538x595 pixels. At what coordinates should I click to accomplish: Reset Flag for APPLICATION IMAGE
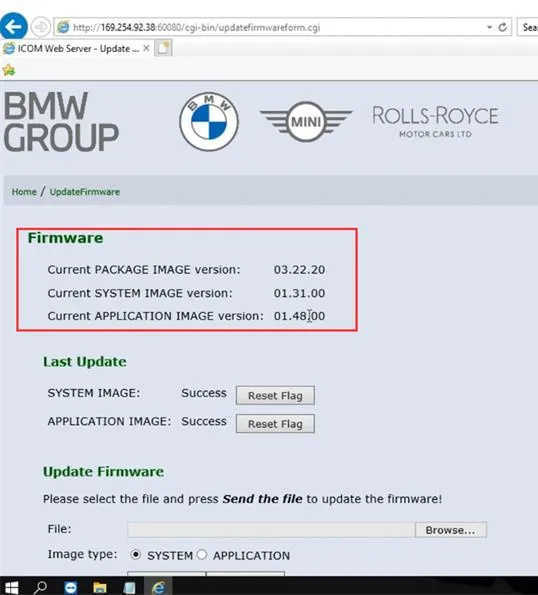tap(275, 423)
